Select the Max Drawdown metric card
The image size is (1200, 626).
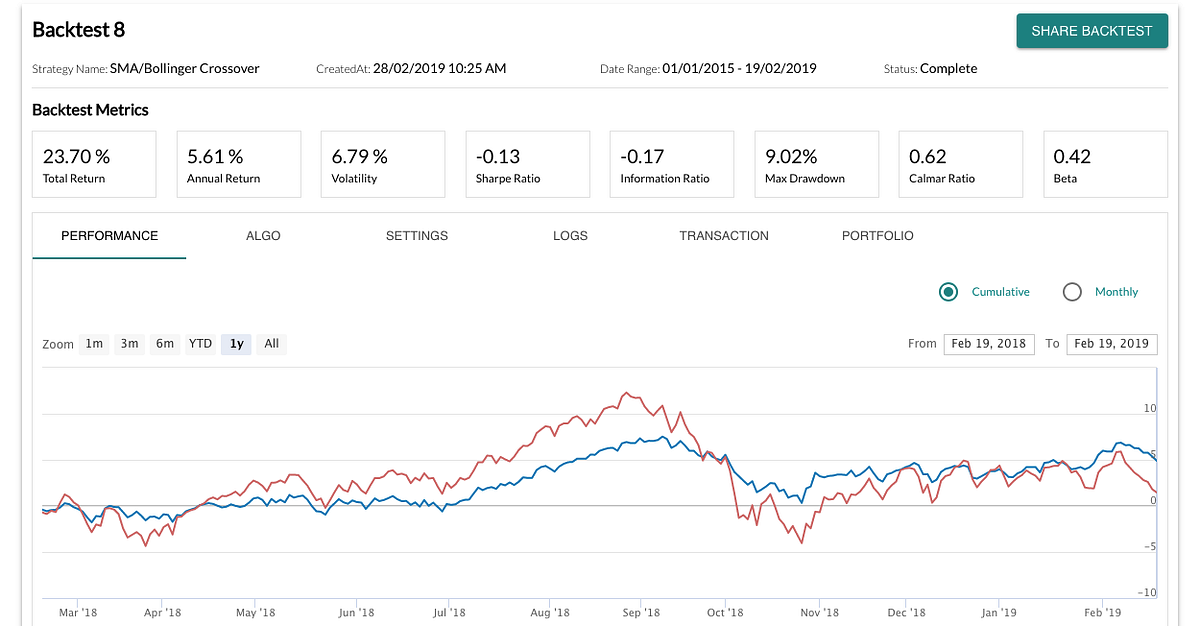(x=816, y=164)
